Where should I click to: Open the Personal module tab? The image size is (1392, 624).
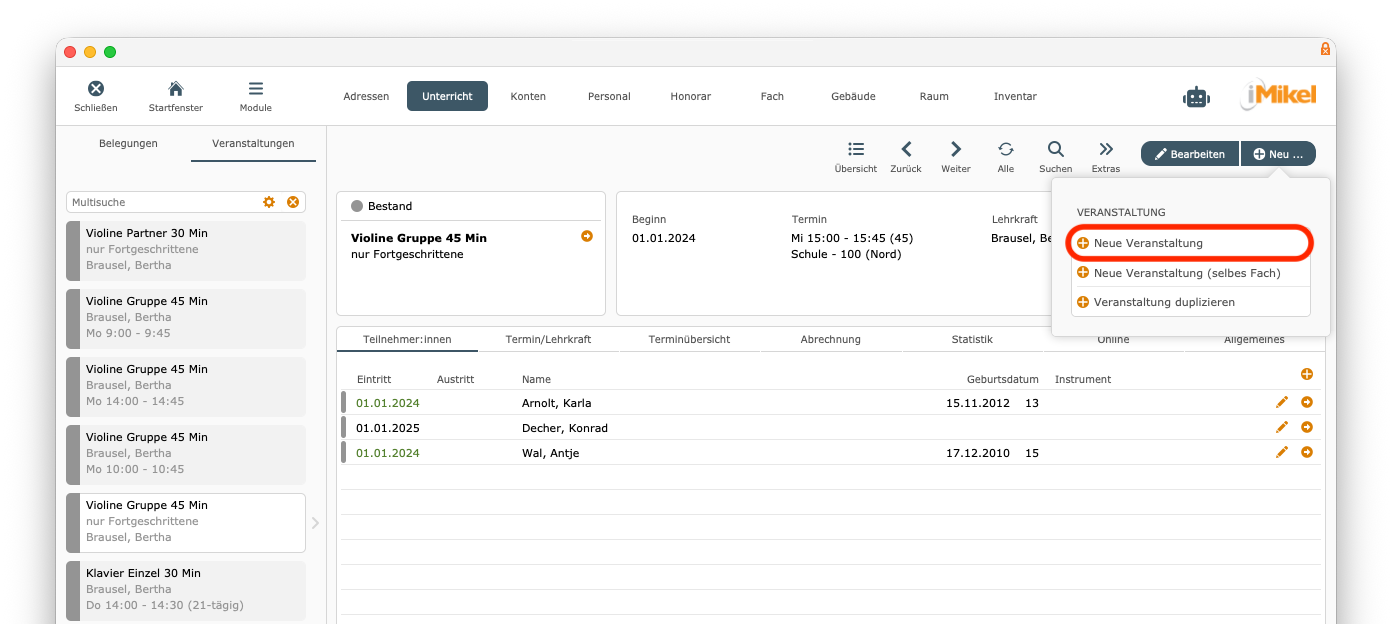coord(609,96)
